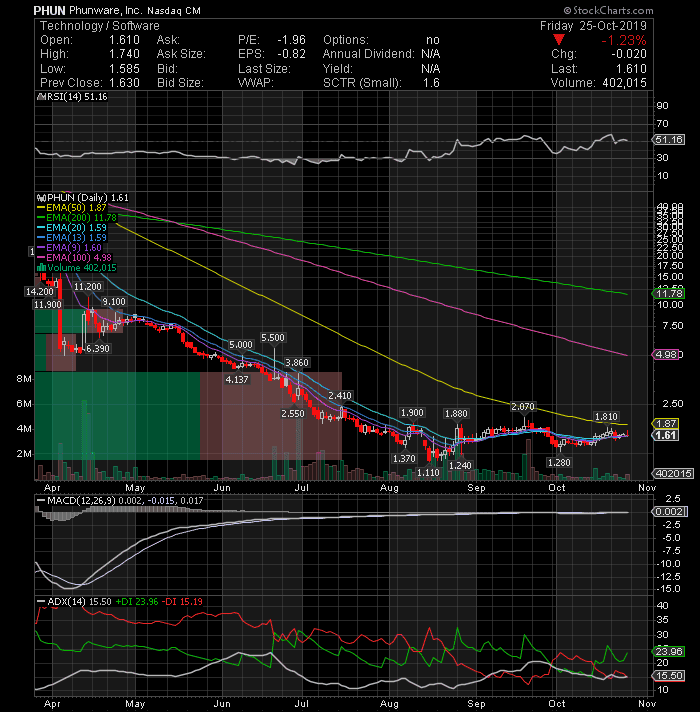700x712 pixels.
Task: Click the 1.240 low annotation
Action: coord(460,465)
